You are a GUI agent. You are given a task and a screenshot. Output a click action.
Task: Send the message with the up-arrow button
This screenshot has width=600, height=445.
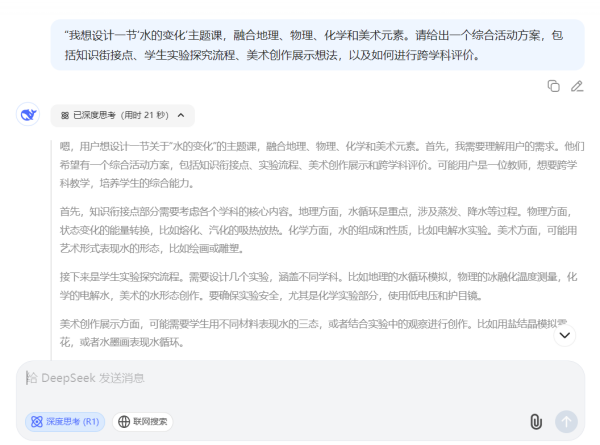point(566,422)
